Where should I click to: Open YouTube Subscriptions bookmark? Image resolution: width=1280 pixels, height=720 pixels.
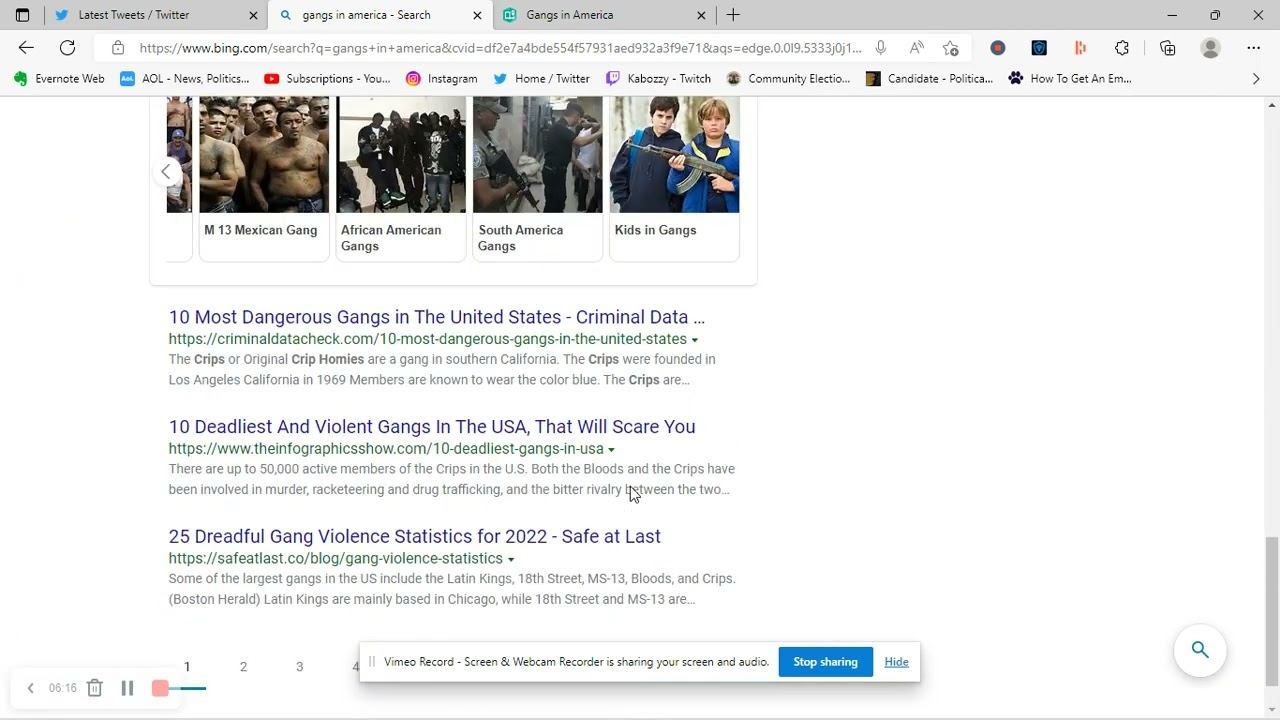[327, 78]
